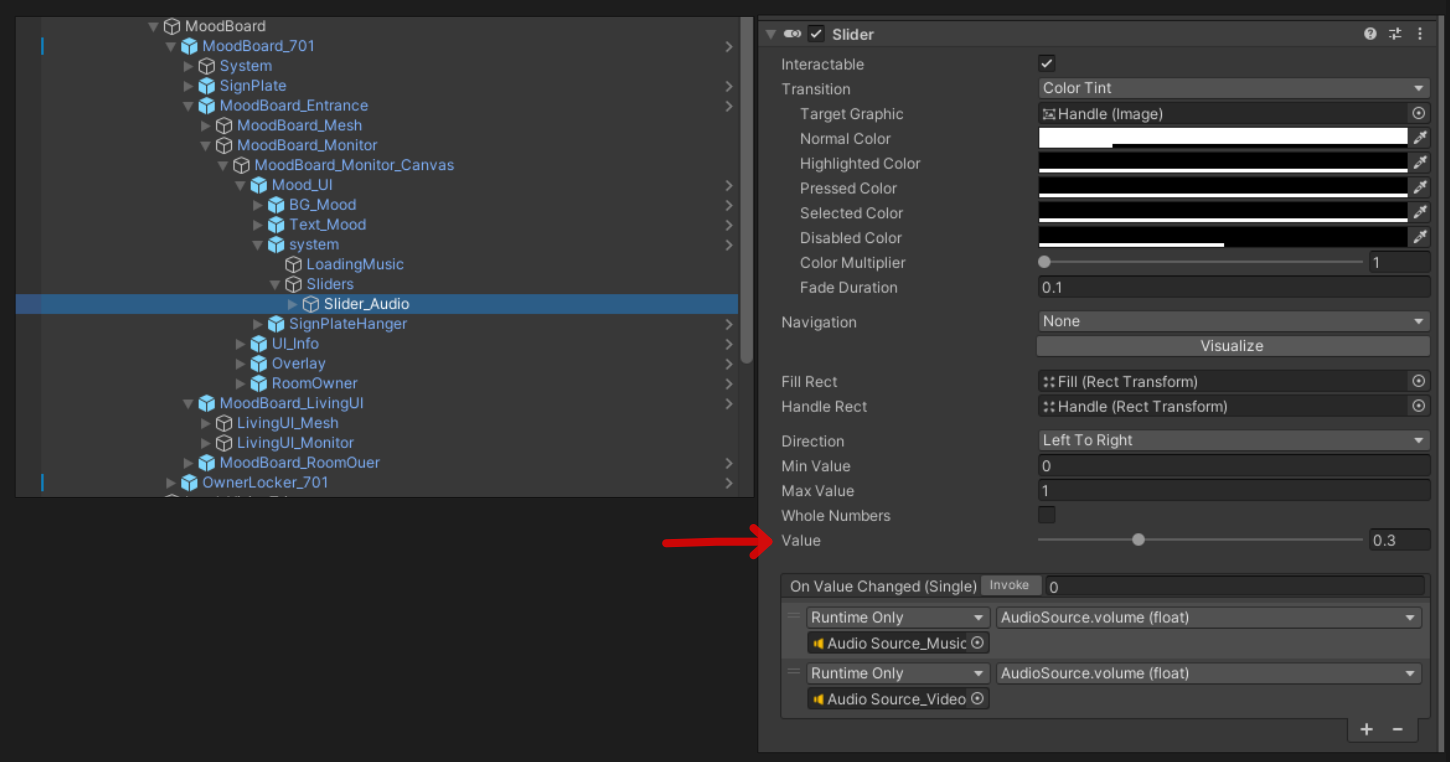Select MoodBoard_Monitor_Canvas in the hierarchy
The height and width of the screenshot is (762, 1450).
coord(354,165)
